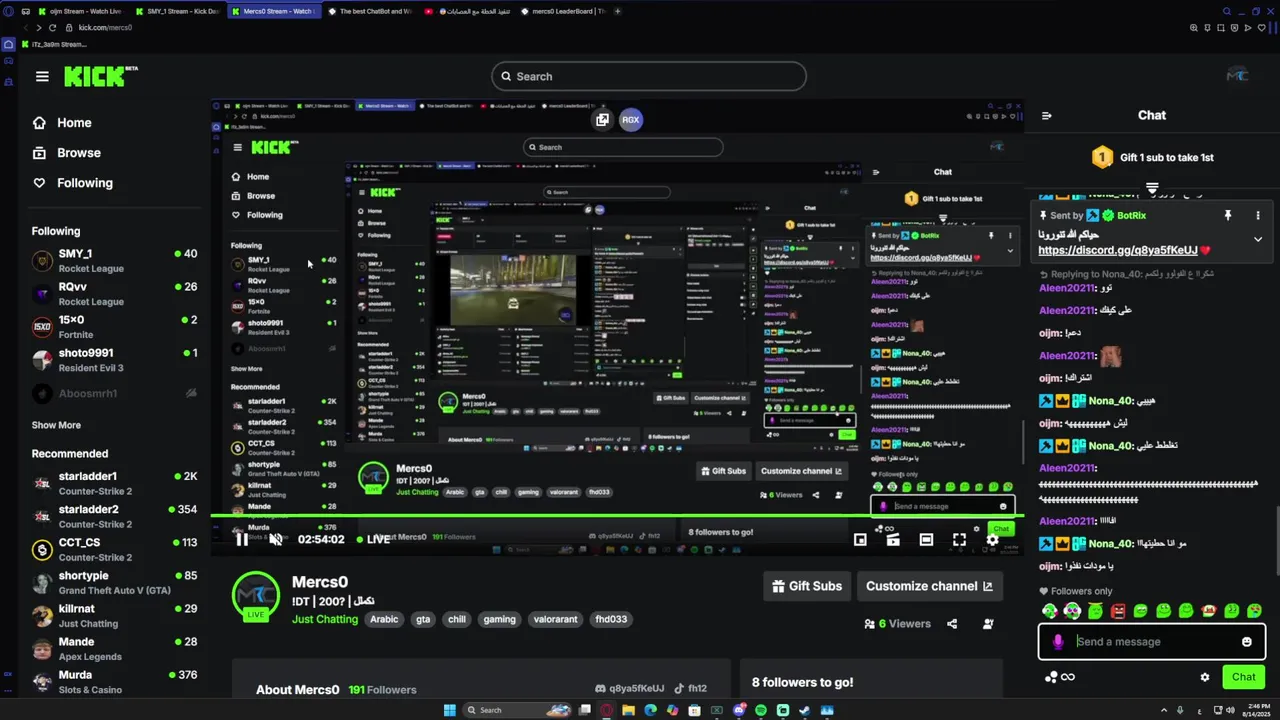Expand Show More under Following
The width and height of the screenshot is (1280, 720).
[x=56, y=425]
